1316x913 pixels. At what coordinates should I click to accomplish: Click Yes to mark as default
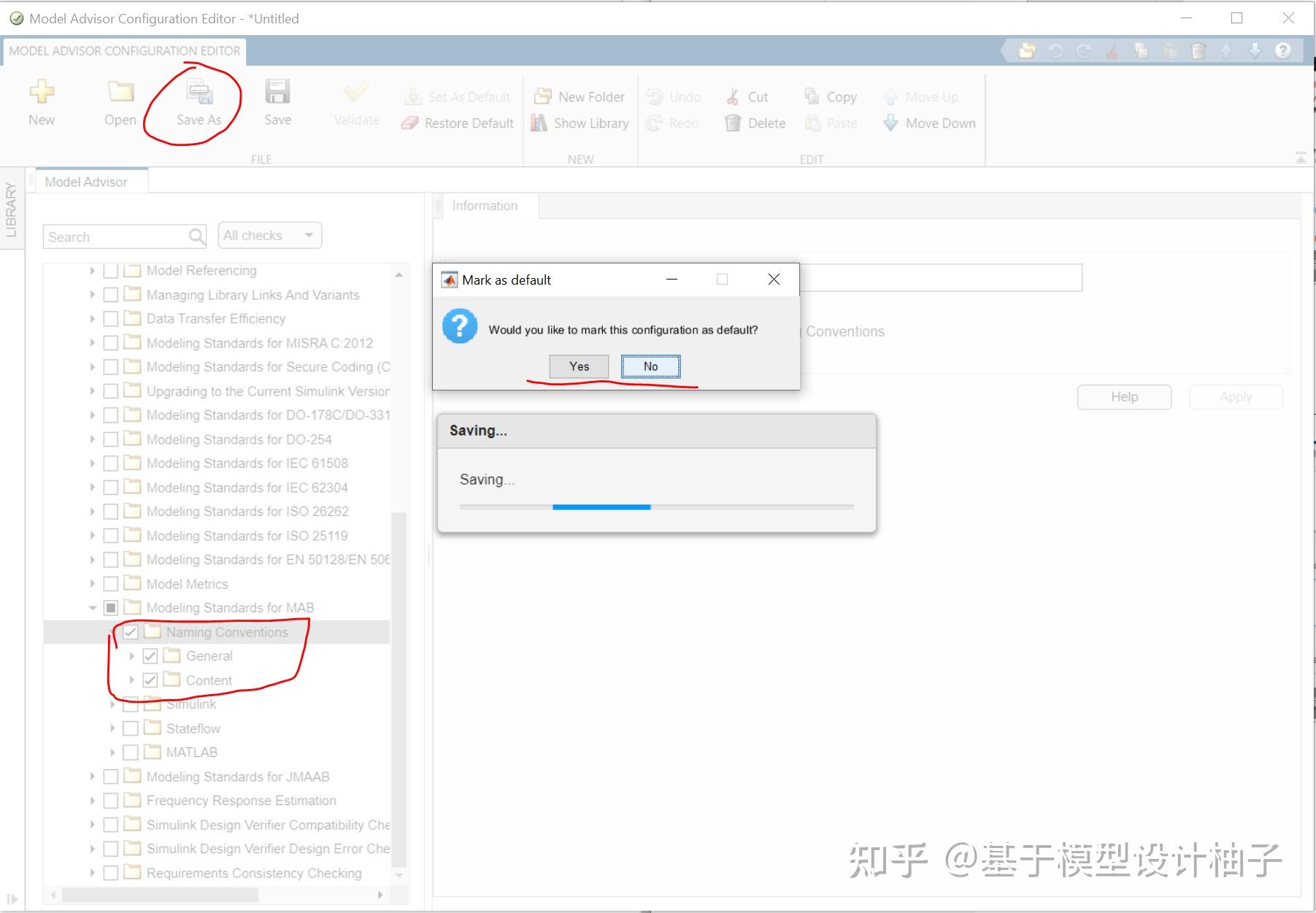tap(579, 366)
